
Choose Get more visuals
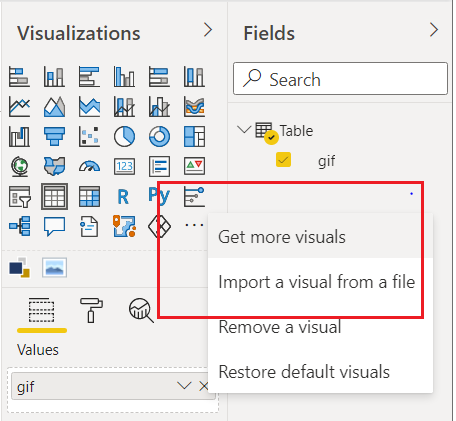pyautogui.click(x=320, y=237)
